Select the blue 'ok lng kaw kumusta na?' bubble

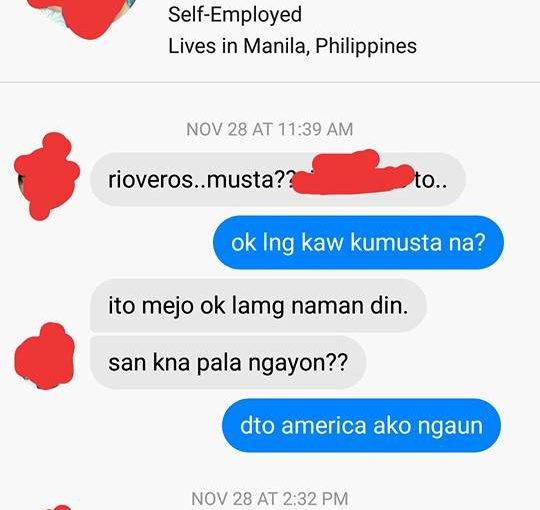coord(358,242)
